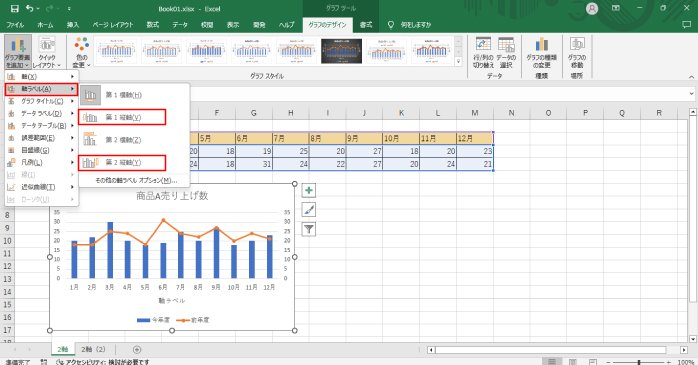
Task: Add a new sheet with plus button
Action: pos(137,350)
